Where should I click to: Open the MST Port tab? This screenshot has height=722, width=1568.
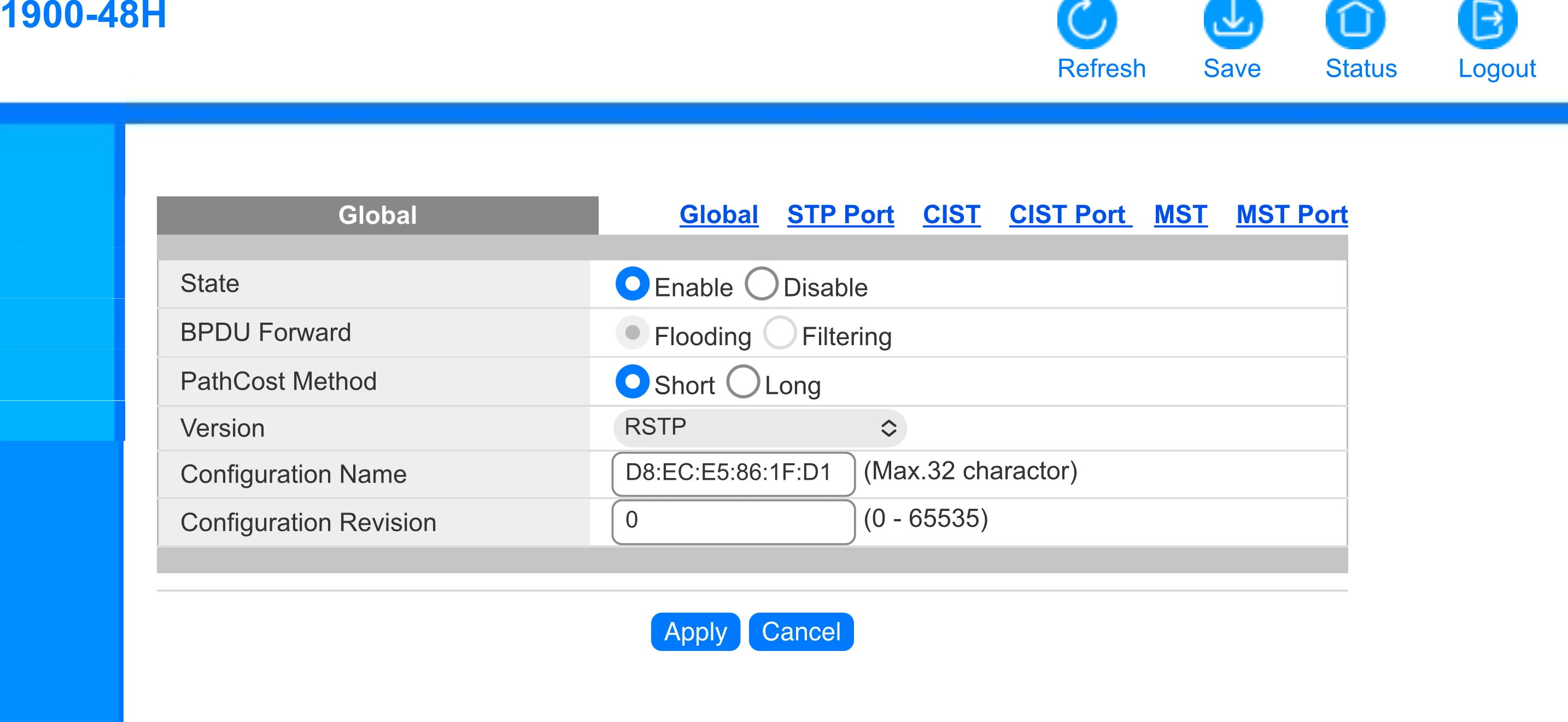[x=1292, y=214]
